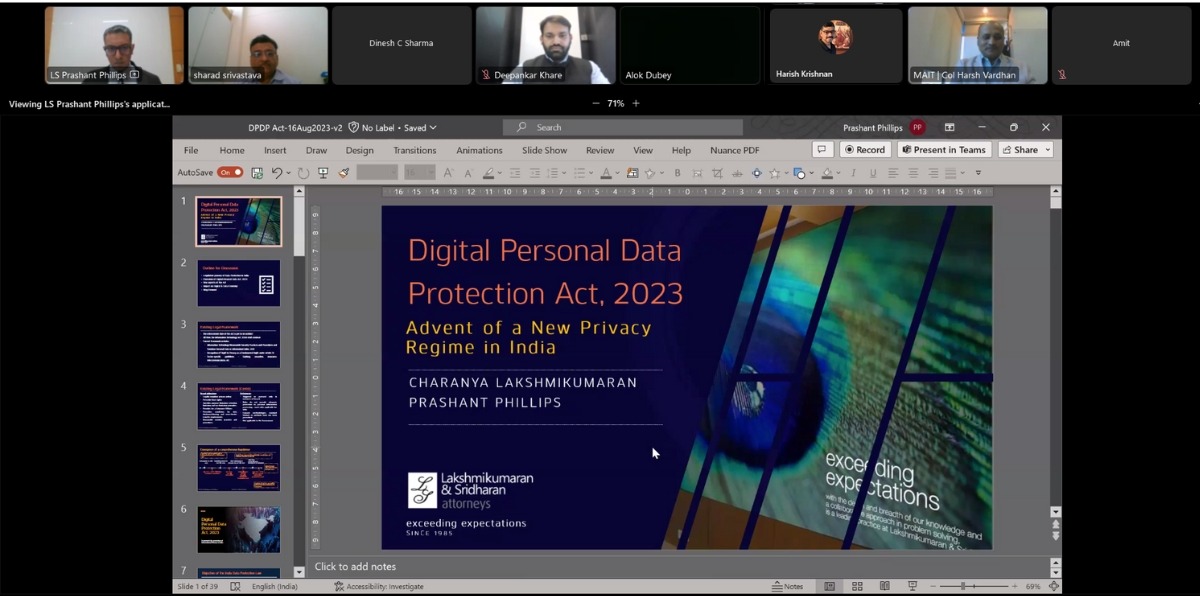Screen dimensions: 1200x596
Task: Start slideshow from beginning toolbar icon
Action: (x=323, y=173)
